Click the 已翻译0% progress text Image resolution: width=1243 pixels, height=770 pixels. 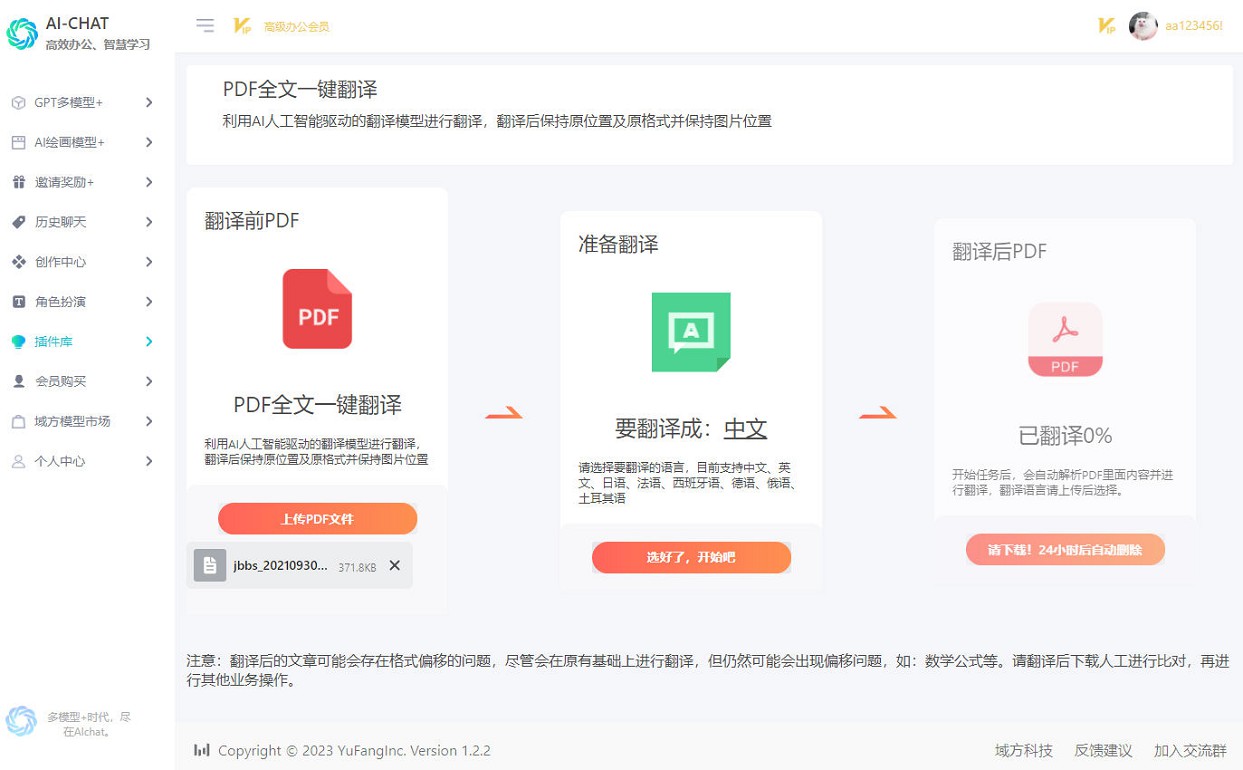(x=1065, y=436)
